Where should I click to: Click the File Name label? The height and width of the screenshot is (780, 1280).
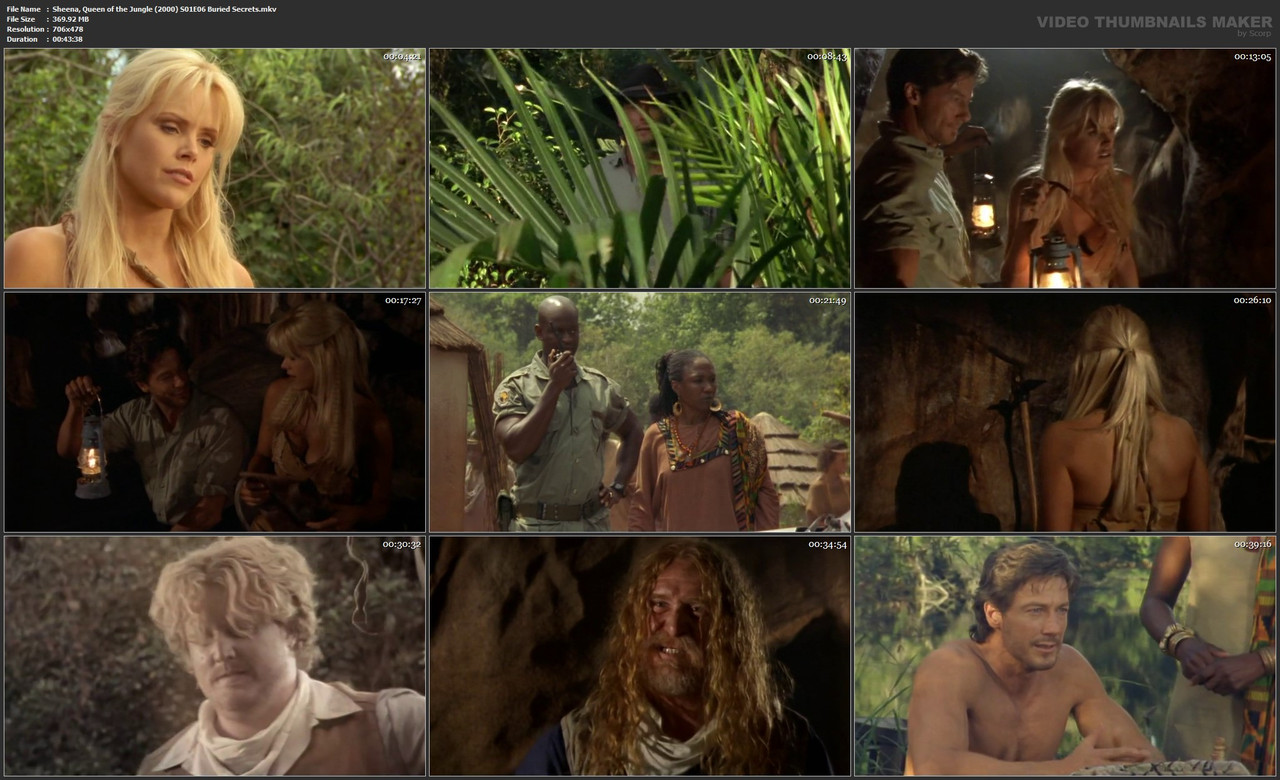pyautogui.click(x=22, y=8)
